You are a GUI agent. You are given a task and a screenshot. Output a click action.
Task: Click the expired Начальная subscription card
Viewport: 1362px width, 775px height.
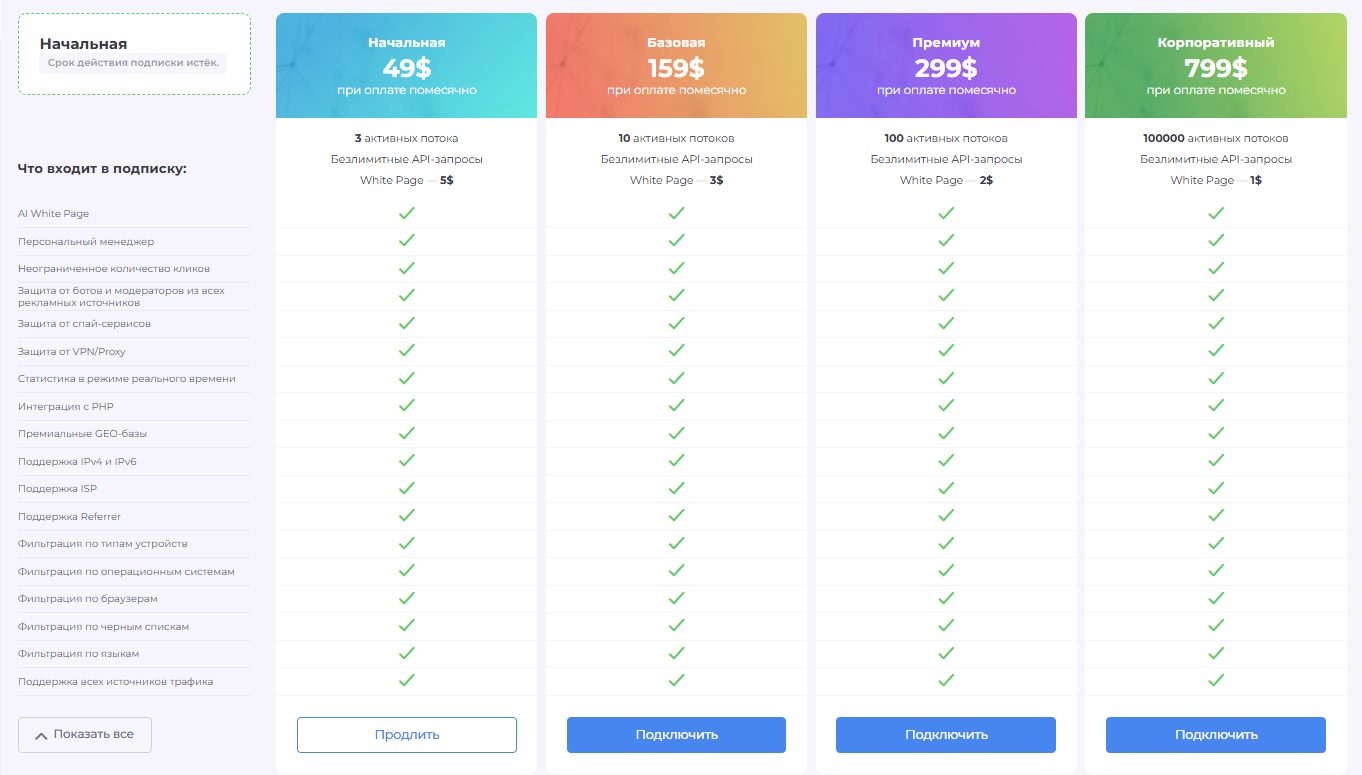(134, 54)
